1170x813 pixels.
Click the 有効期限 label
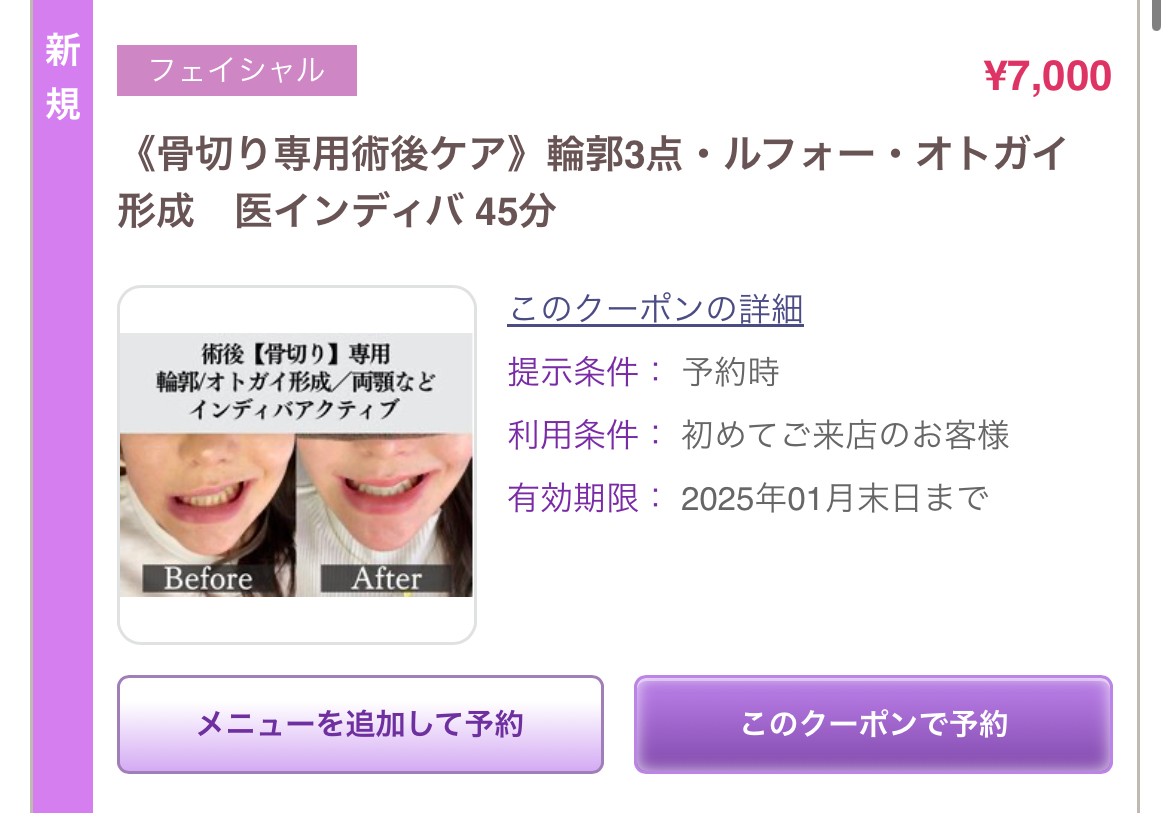[x=573, y=498]
